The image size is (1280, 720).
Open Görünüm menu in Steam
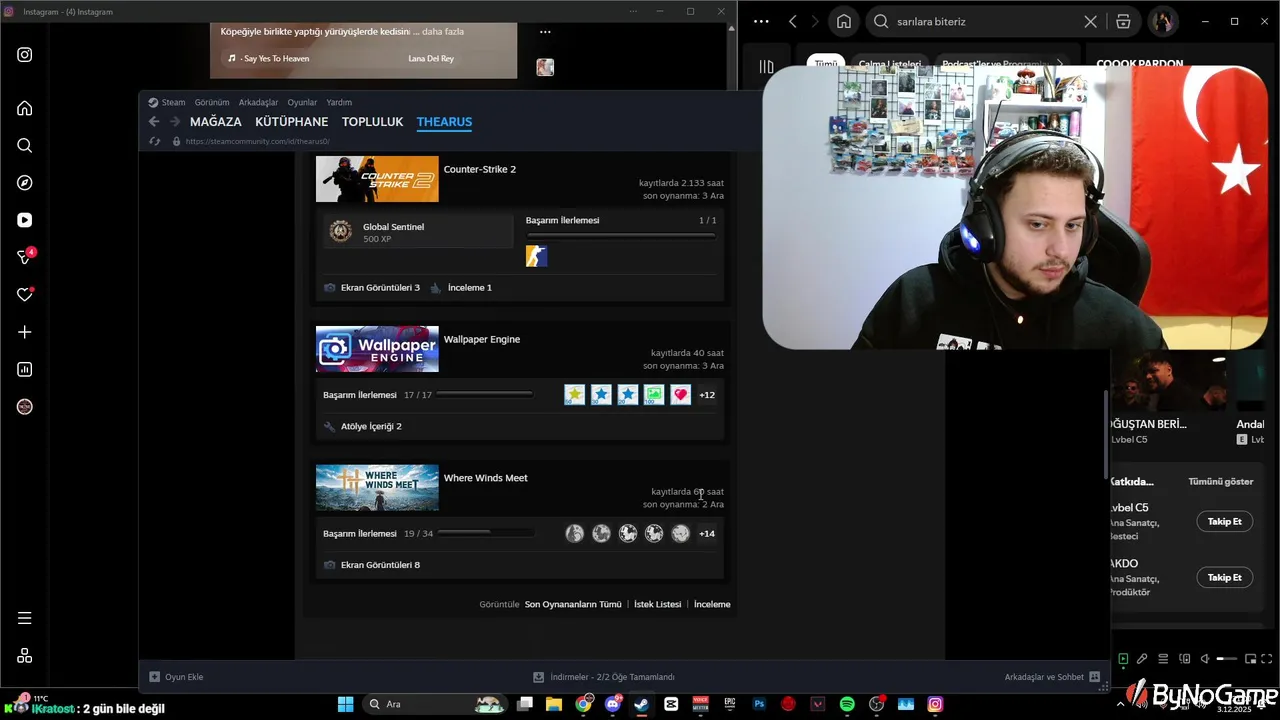[212, 102]
